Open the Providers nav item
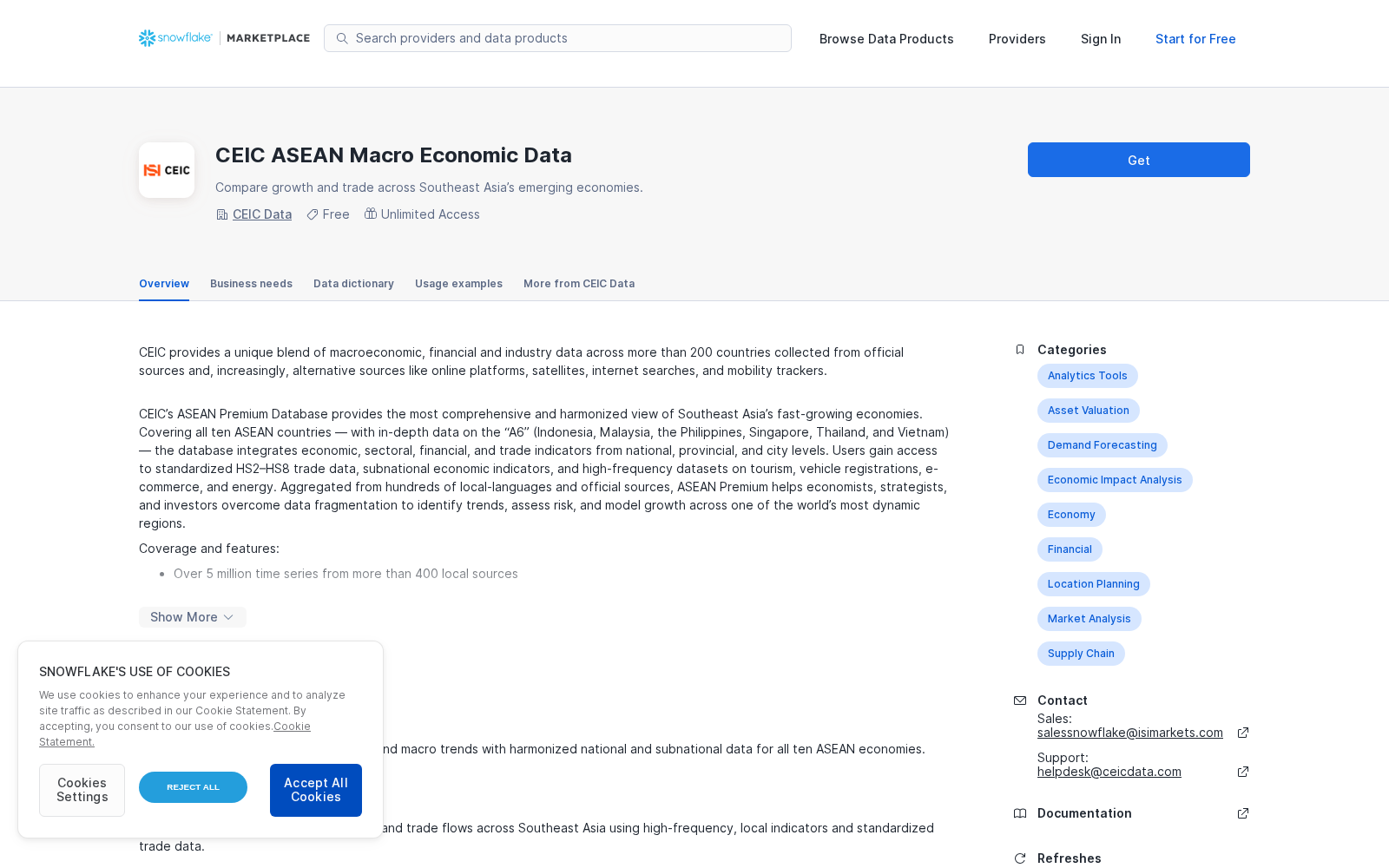This screenshot has height=868, width=1389. [x=1017, y=39]
